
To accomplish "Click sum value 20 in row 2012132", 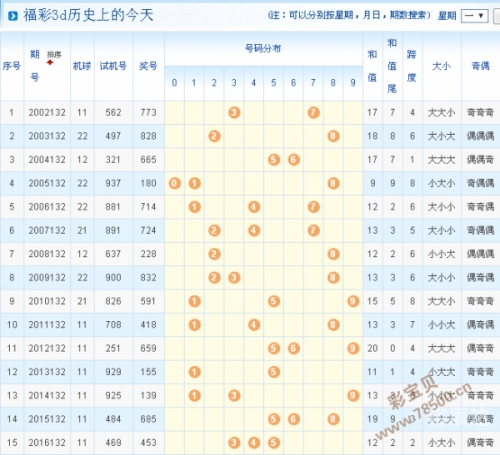I will (372, 348).
